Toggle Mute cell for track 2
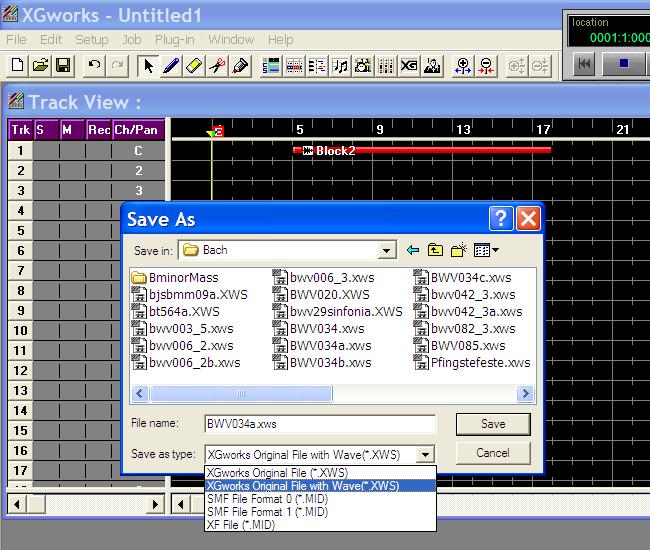The height and width of the screenshot is (550, 650). pyautogui.click(x=72, y=170)
